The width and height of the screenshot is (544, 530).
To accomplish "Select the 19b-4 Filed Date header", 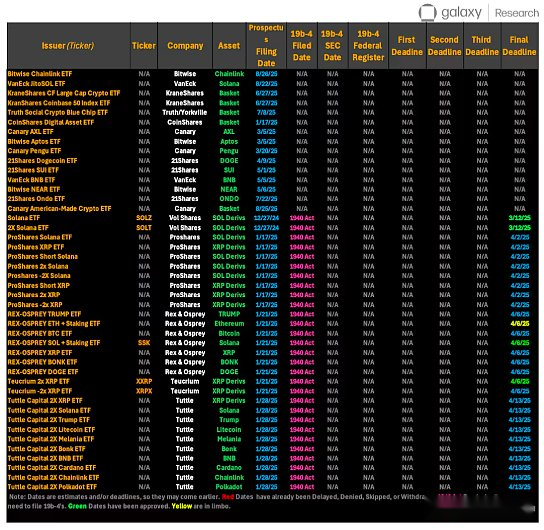I will (x=301, y=45).
